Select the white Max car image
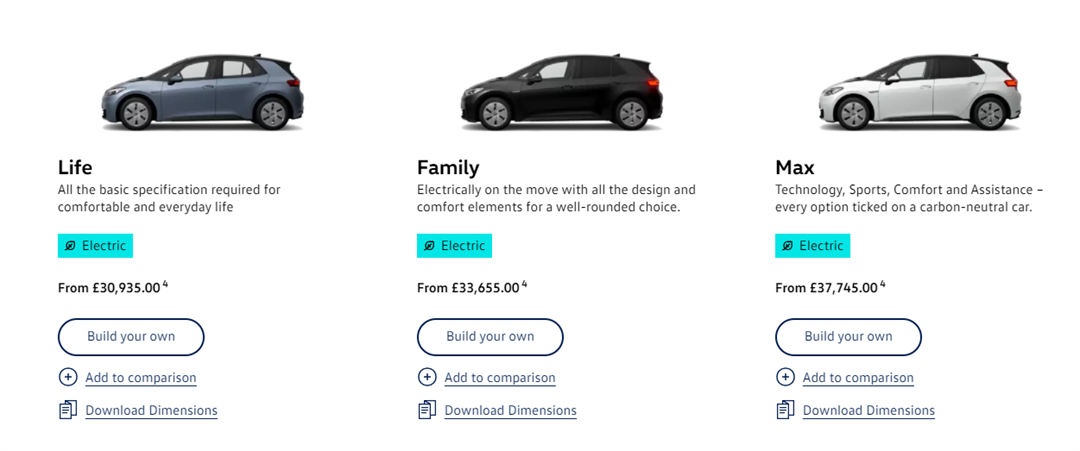Image resolution: width=1080 pixels, height=451 pixels. [920, 93]
